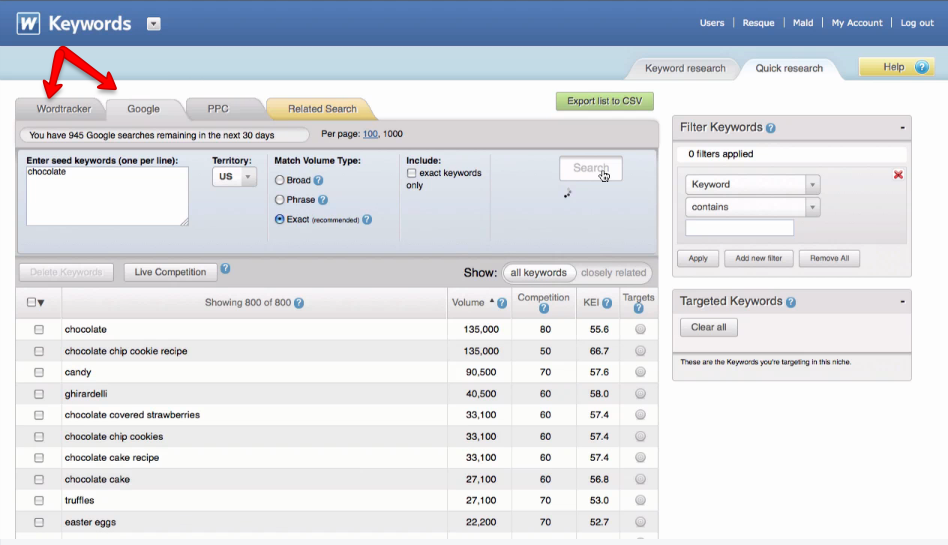
Task: Target the candy keyword circle
Action: click(640, 372)
